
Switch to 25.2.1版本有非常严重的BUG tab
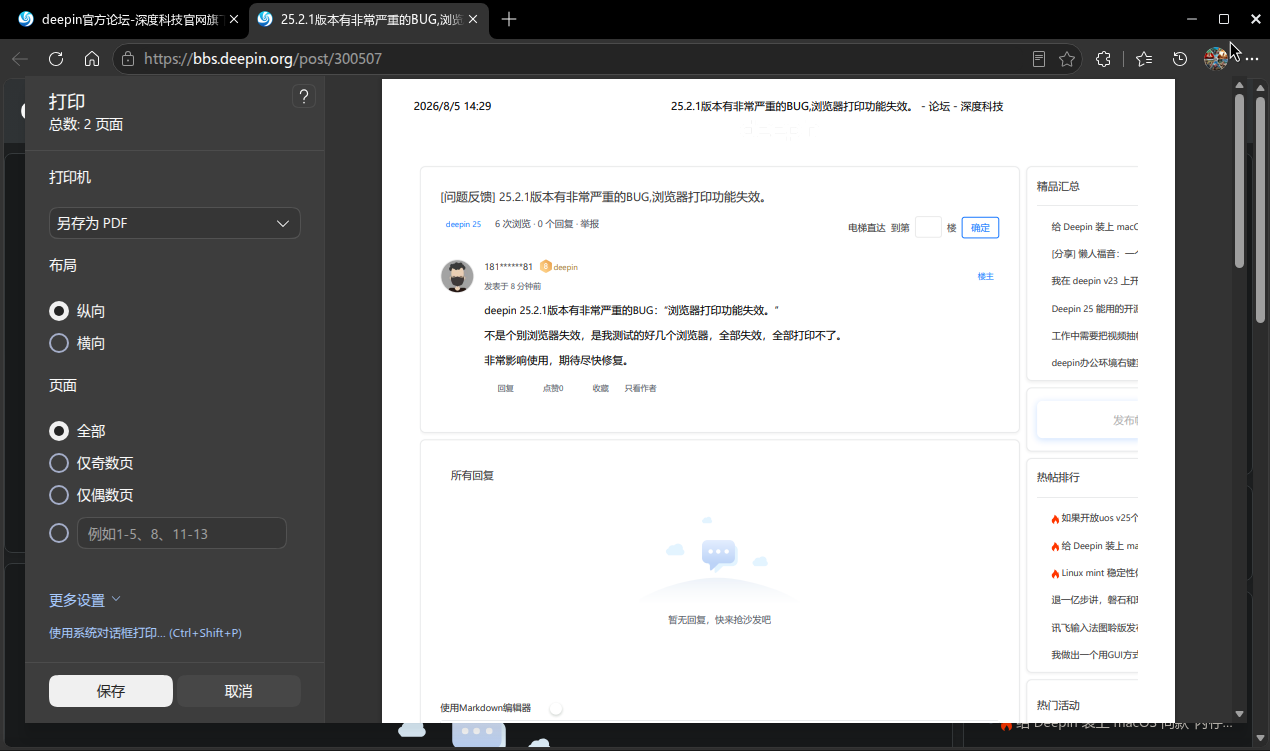coord(367,19)
